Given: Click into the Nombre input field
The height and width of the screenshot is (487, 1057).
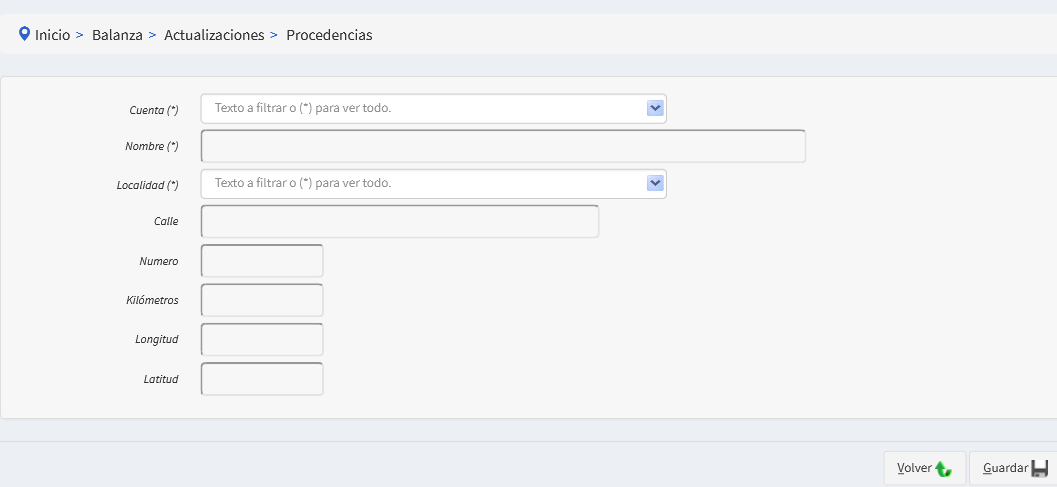Looking at the screenshot, I should click(503, 146).
